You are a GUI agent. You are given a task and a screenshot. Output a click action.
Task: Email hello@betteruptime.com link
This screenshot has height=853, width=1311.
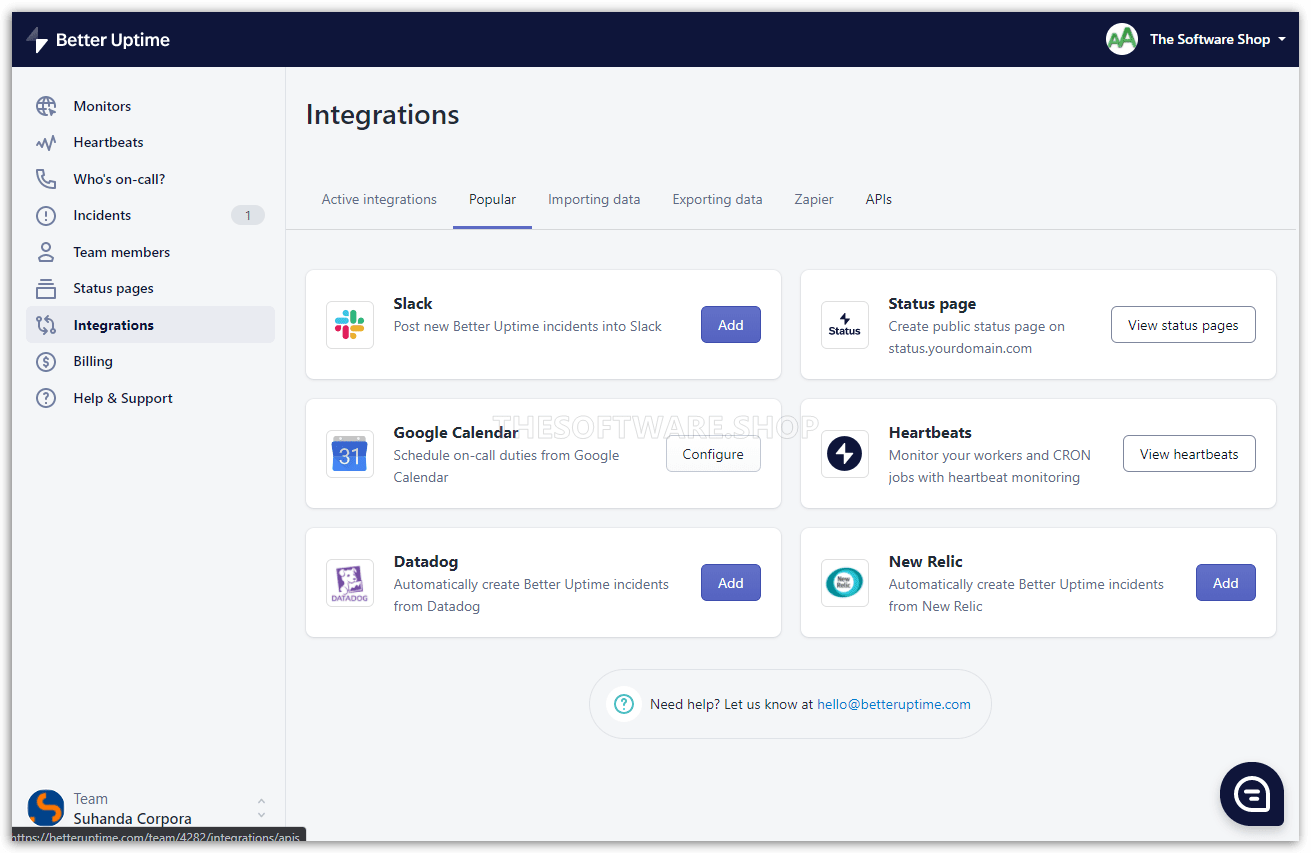[894, 704]
